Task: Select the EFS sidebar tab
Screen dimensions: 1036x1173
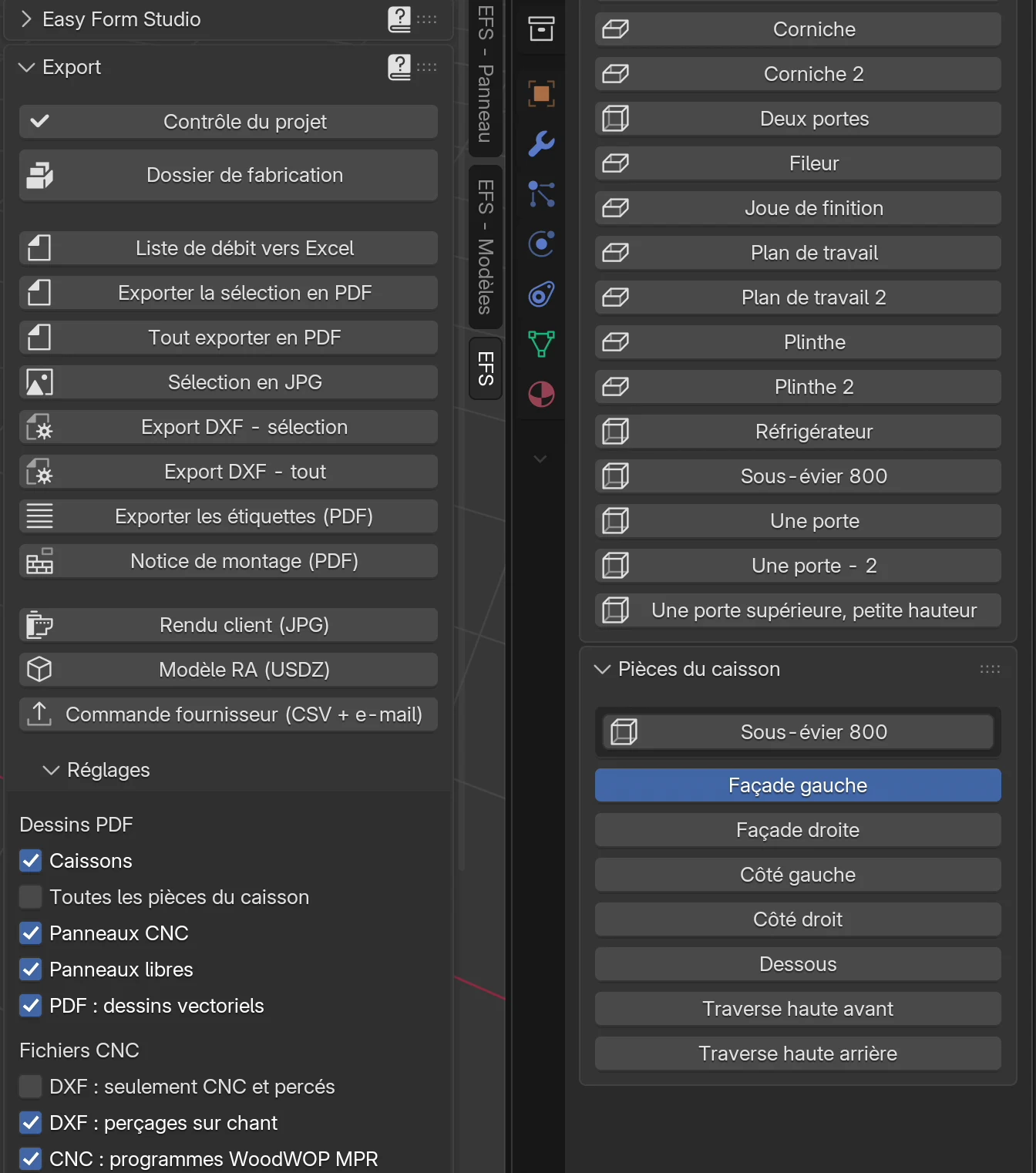Action: point(486,368)
